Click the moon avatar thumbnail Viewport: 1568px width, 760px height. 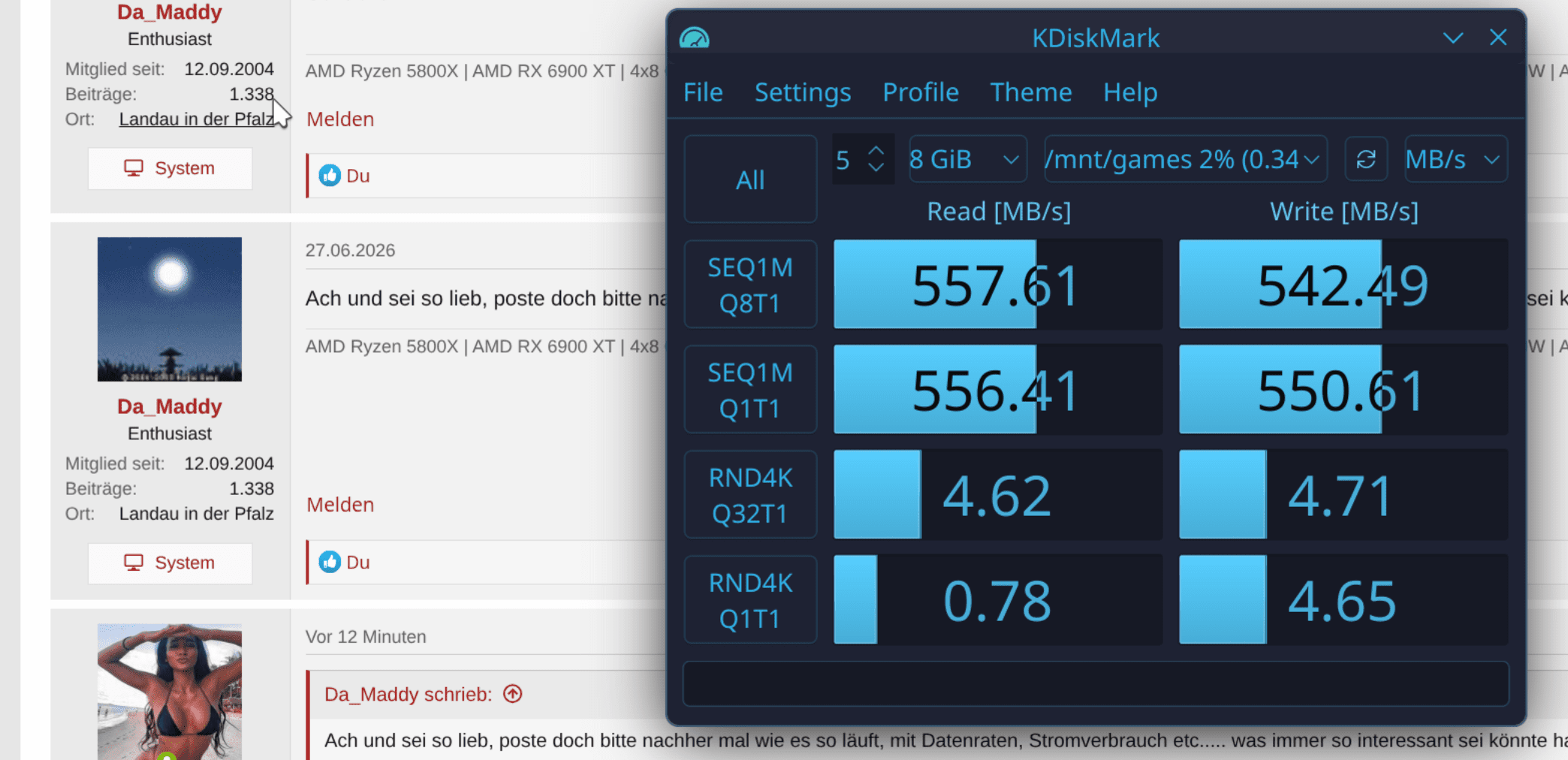pos(170,309)
